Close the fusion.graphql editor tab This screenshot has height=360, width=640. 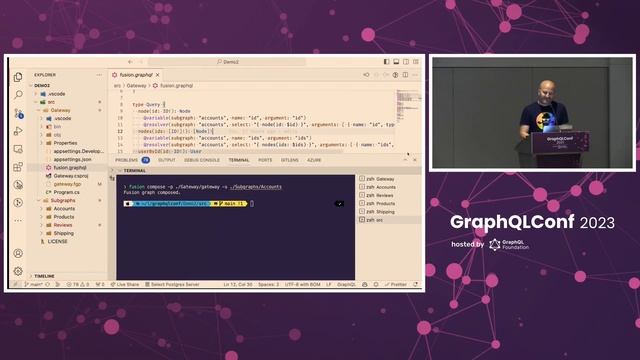(158, 75)
